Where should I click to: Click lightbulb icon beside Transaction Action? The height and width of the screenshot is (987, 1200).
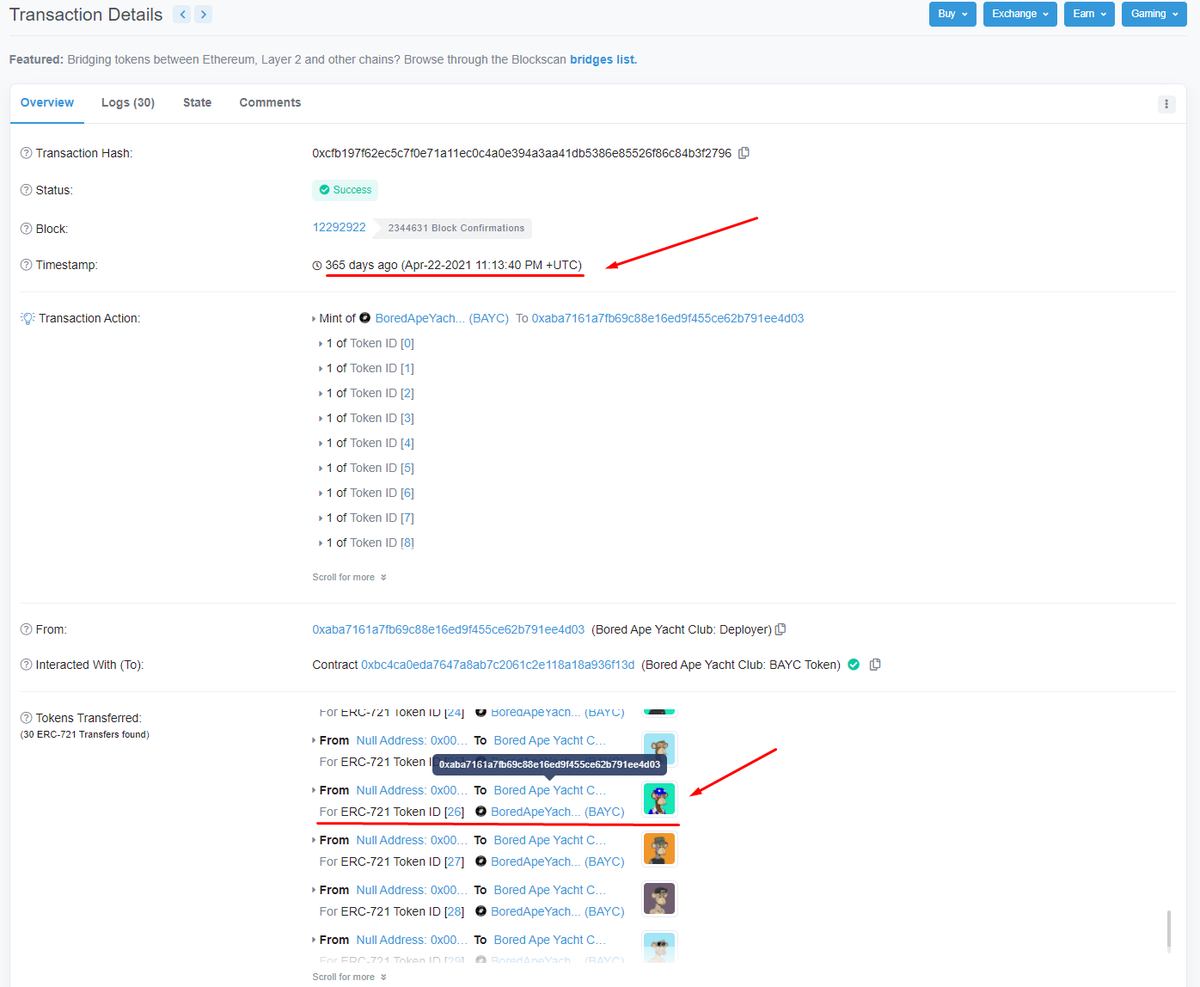click(x=27, y=318)
